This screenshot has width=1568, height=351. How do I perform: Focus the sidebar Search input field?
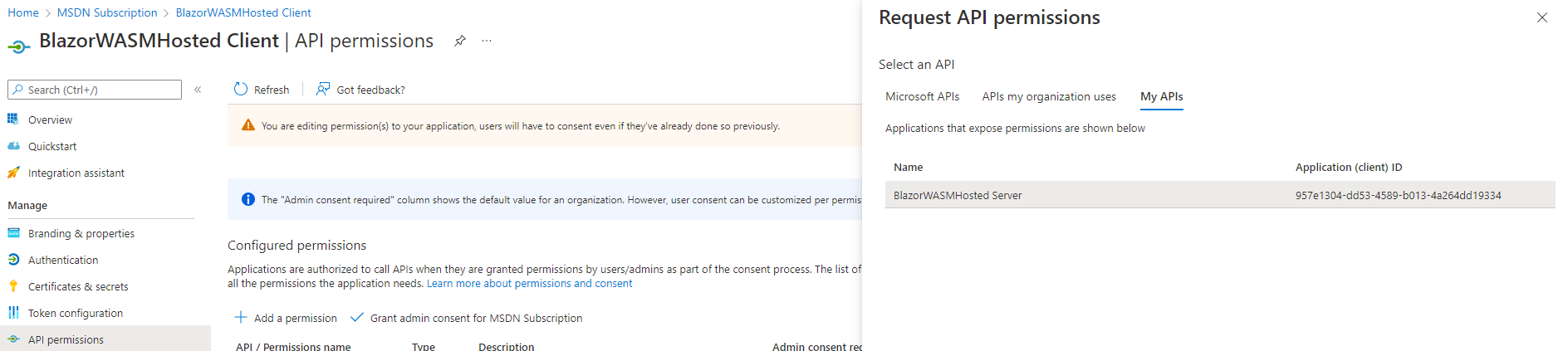click(x=101, y=90)
